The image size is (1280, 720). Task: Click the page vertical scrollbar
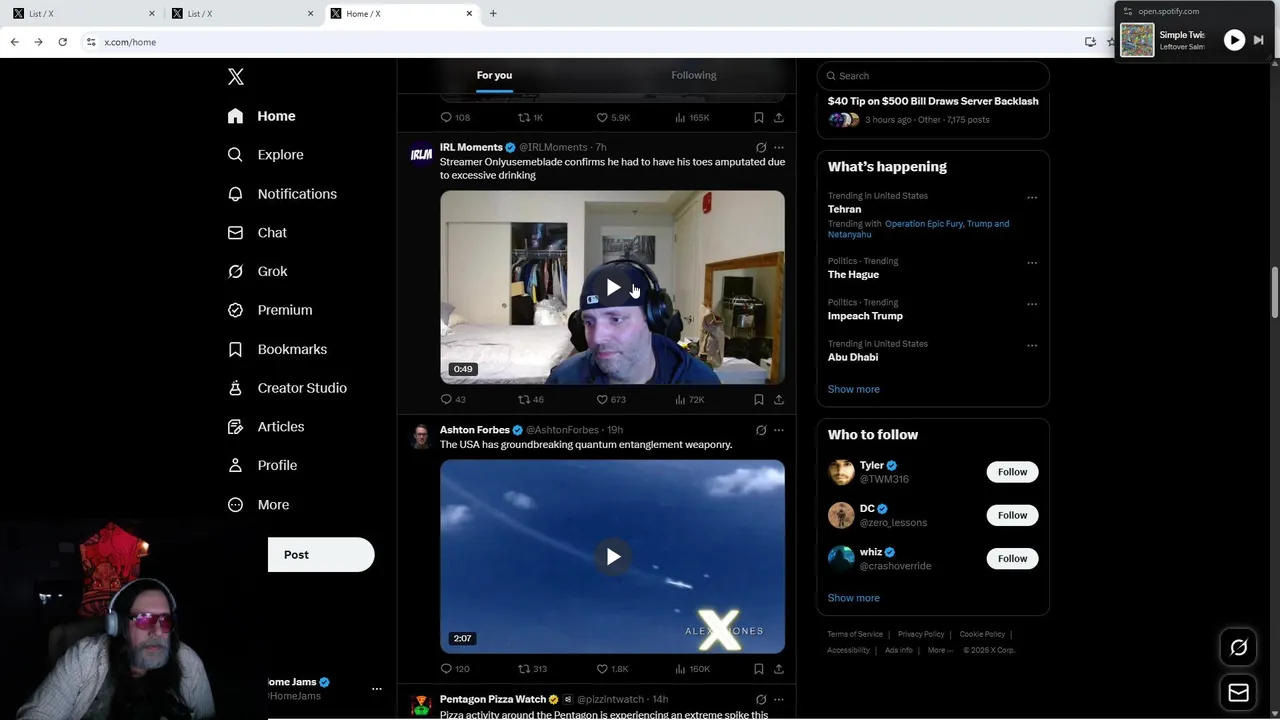1275,293
